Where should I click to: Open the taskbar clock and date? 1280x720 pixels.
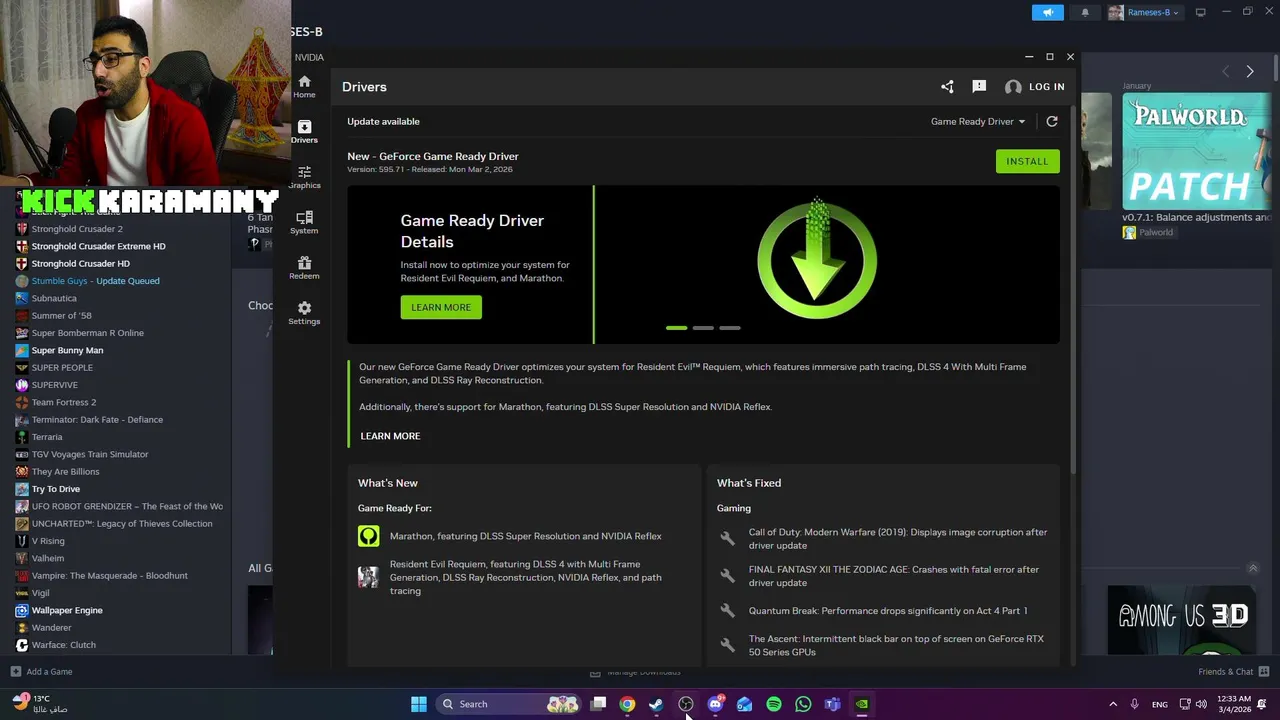click(1234, 704)
